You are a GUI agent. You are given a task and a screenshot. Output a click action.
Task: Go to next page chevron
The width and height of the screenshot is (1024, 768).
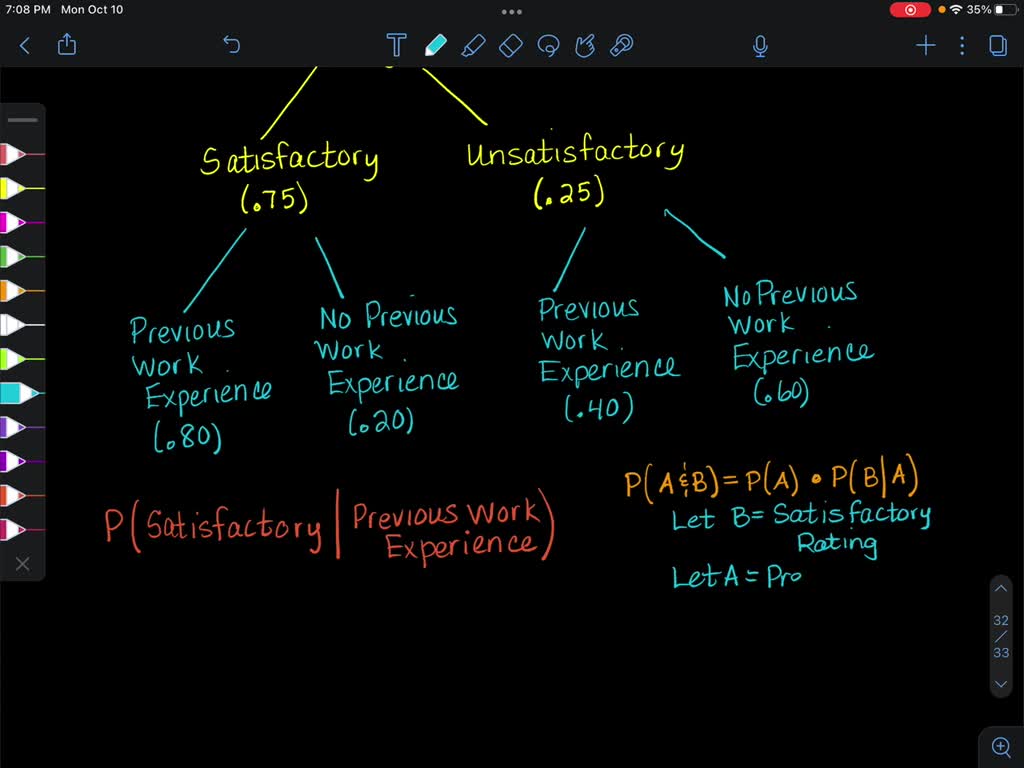pos(1000,684)
